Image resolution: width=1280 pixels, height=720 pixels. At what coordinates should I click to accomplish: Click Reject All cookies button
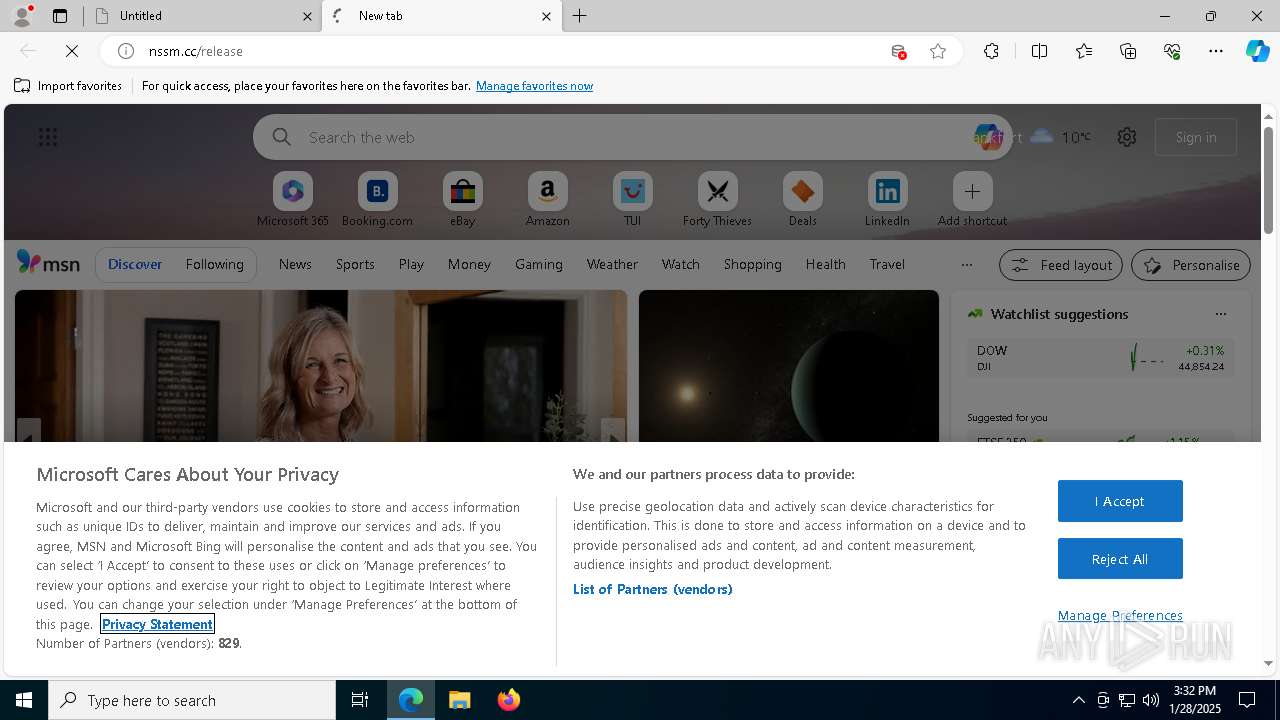click(1120, 559)
